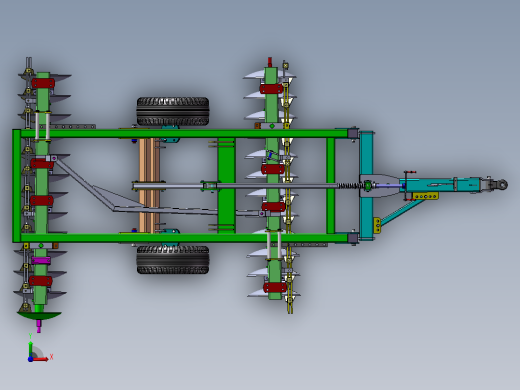Select the upper rubber tire of the harrow
This screenshot has width=520, height=390.
(x=173, y=111)
